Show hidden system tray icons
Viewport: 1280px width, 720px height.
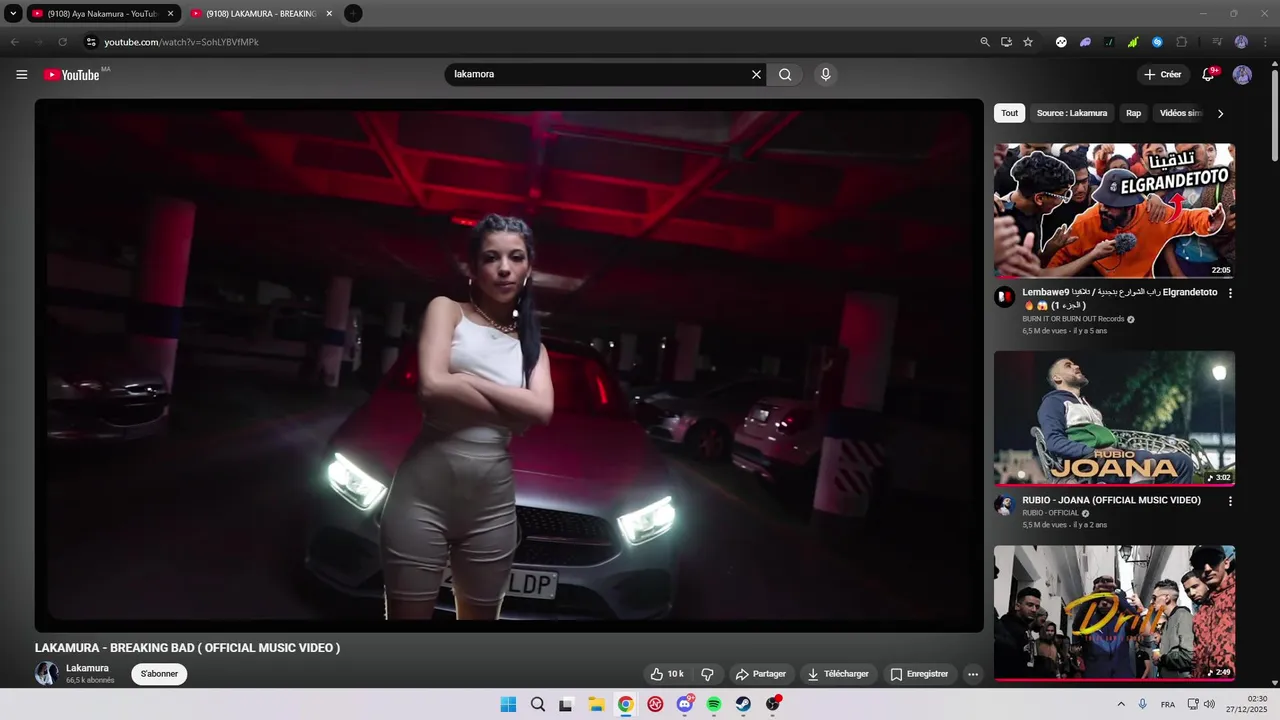[x=1121, y=704]
